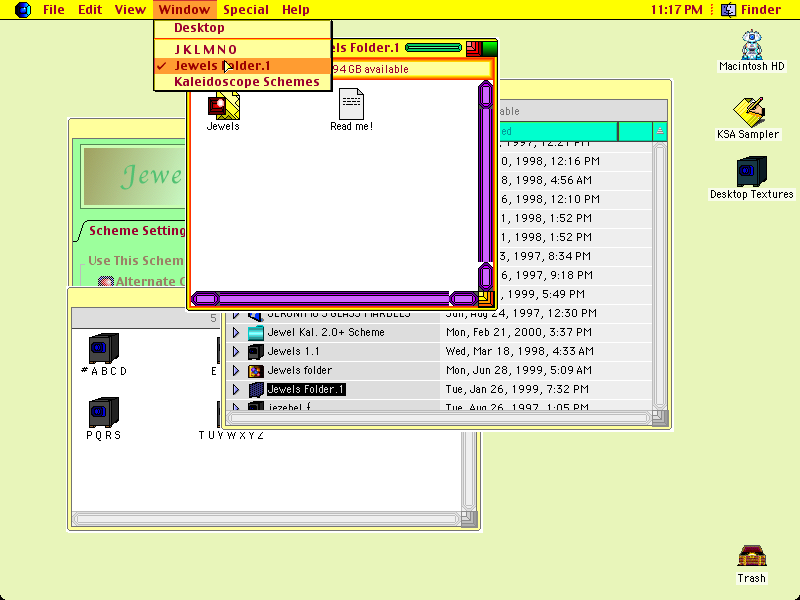Expand the Jewels folder disclosure triangle
The width and height of the screenshot is (800, 600).
coord(236,371)
